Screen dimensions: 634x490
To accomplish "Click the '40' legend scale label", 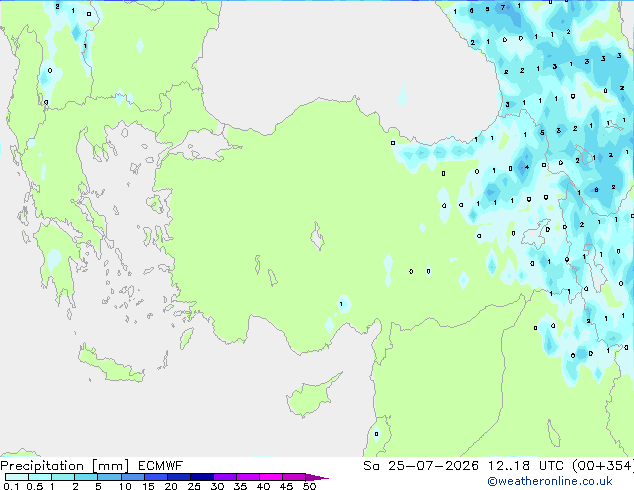I will (x=263, y=486).
